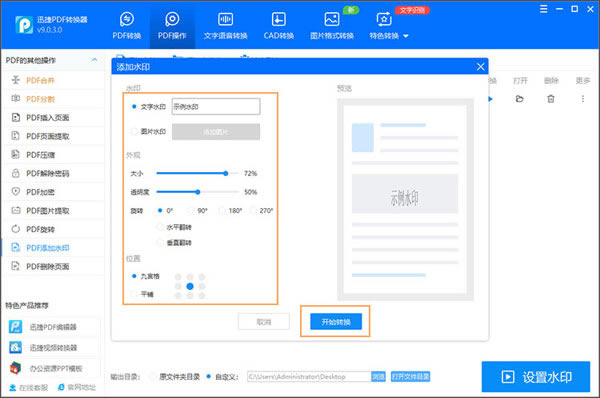This screenshot has height=398, width=600.
Task: Select PDF解除密码 in the sidebar
Action: (x=52, y=173)
